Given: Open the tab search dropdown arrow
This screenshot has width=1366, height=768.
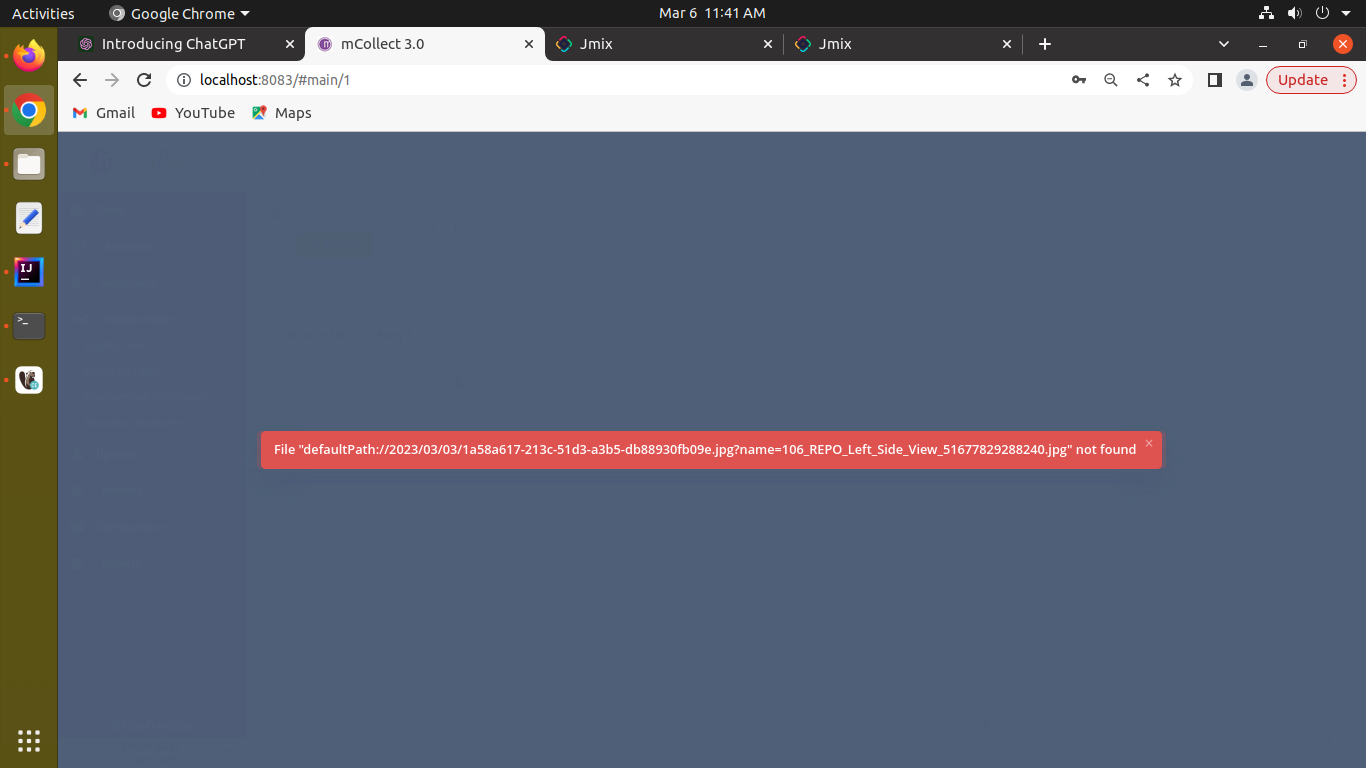Looking at the screenshot, I should click(x=1224, y=44).
